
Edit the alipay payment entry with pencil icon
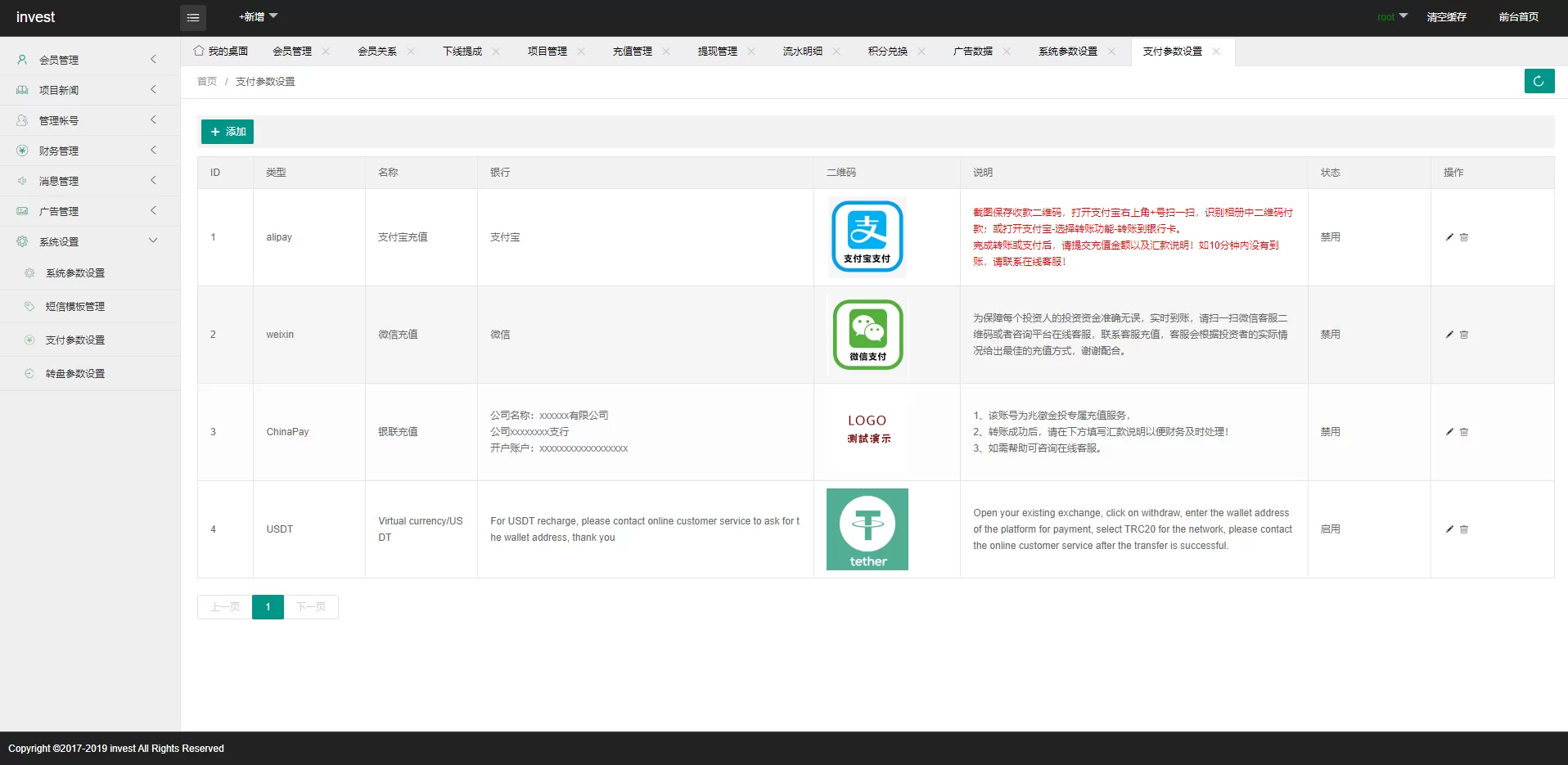[x=1448, y=237]
